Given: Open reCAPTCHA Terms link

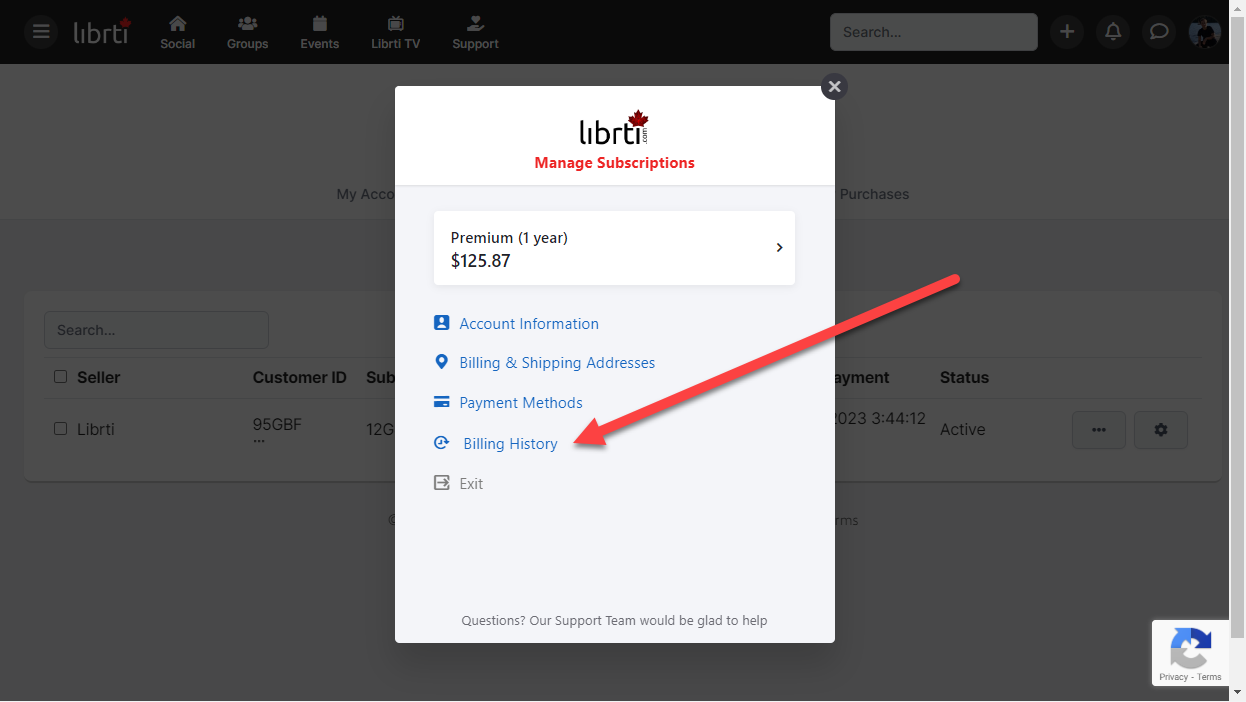Looking at the screenshot, I should 1209,677.
